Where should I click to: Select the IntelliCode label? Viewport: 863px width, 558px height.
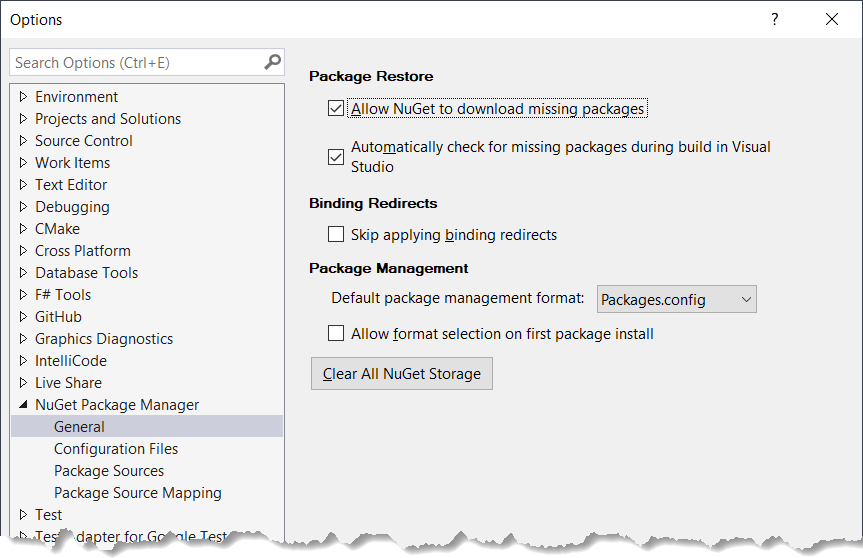coord(71,361)
